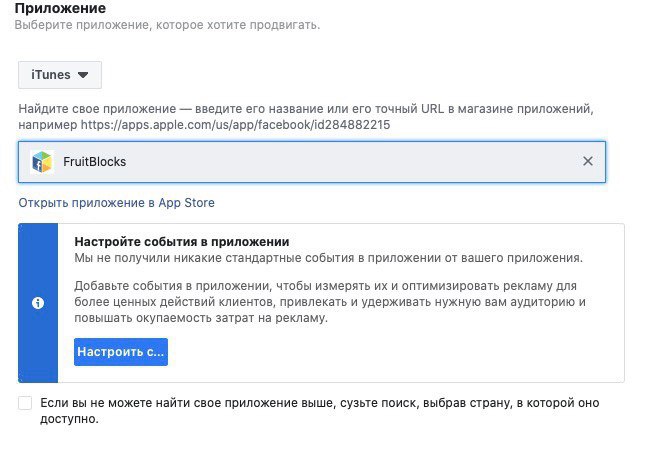Click the example apps.apple.com URL text
Screen dimensions: 652x457
click(x=235, y=125)
